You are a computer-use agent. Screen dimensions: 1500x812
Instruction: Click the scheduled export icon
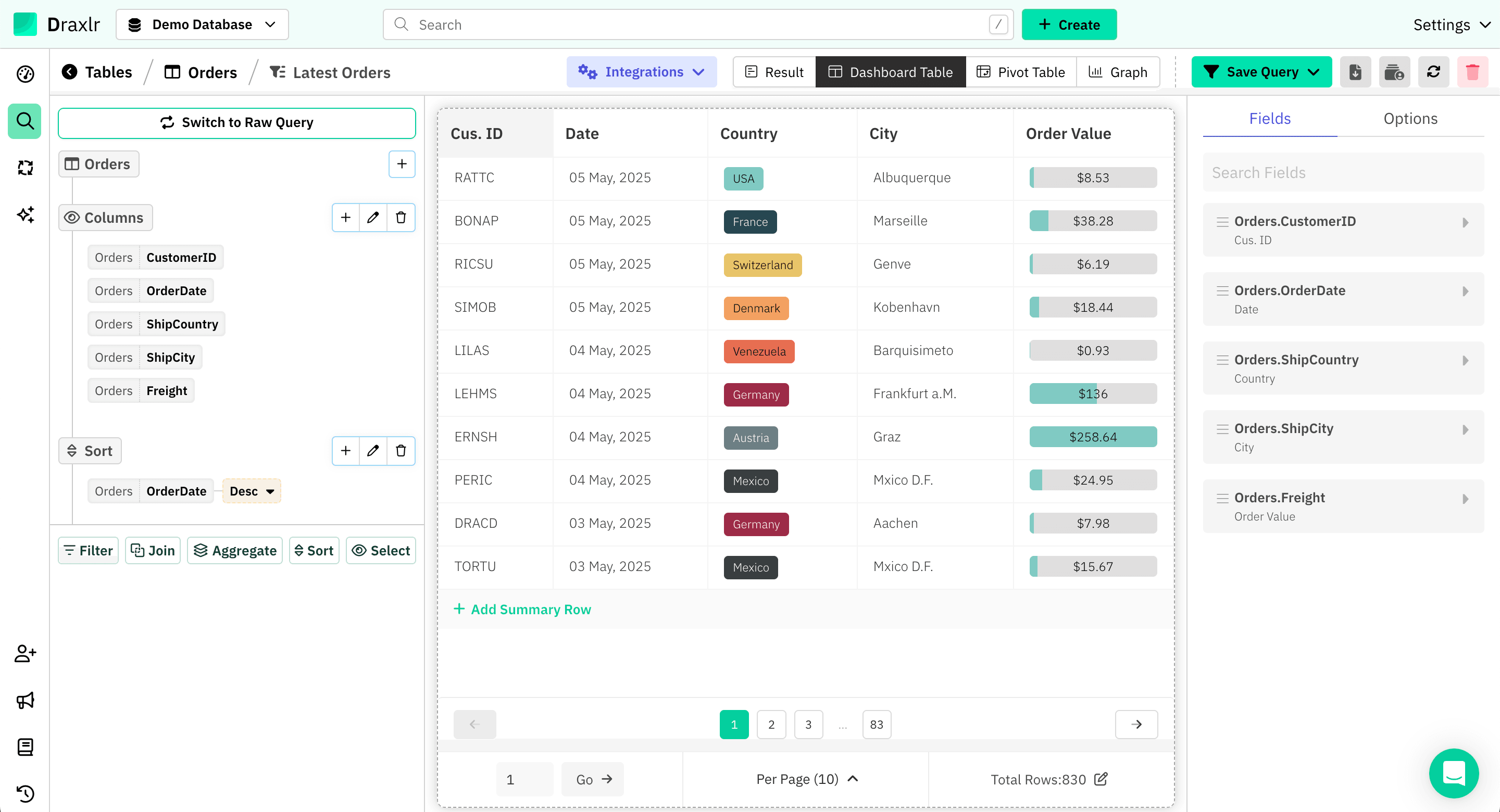(x=1394, y=72)
